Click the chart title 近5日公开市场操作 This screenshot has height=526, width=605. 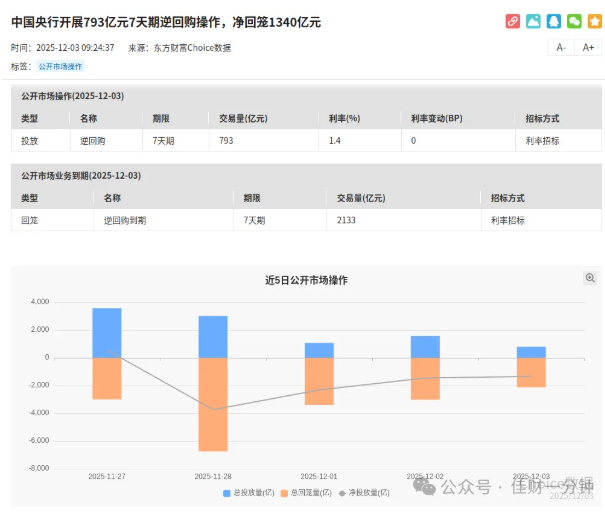coord(306,280)
